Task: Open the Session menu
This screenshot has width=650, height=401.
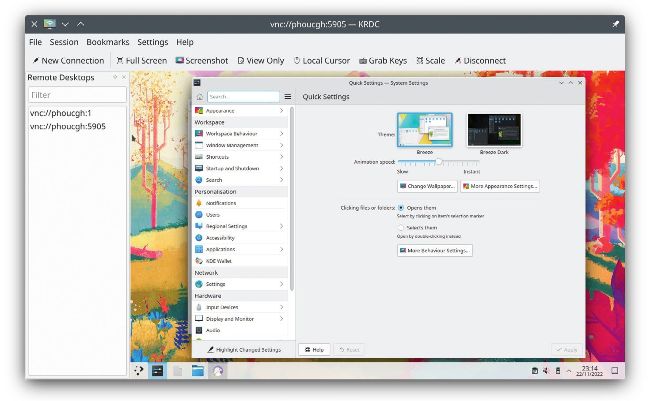Action: click(x=64, y=42)
